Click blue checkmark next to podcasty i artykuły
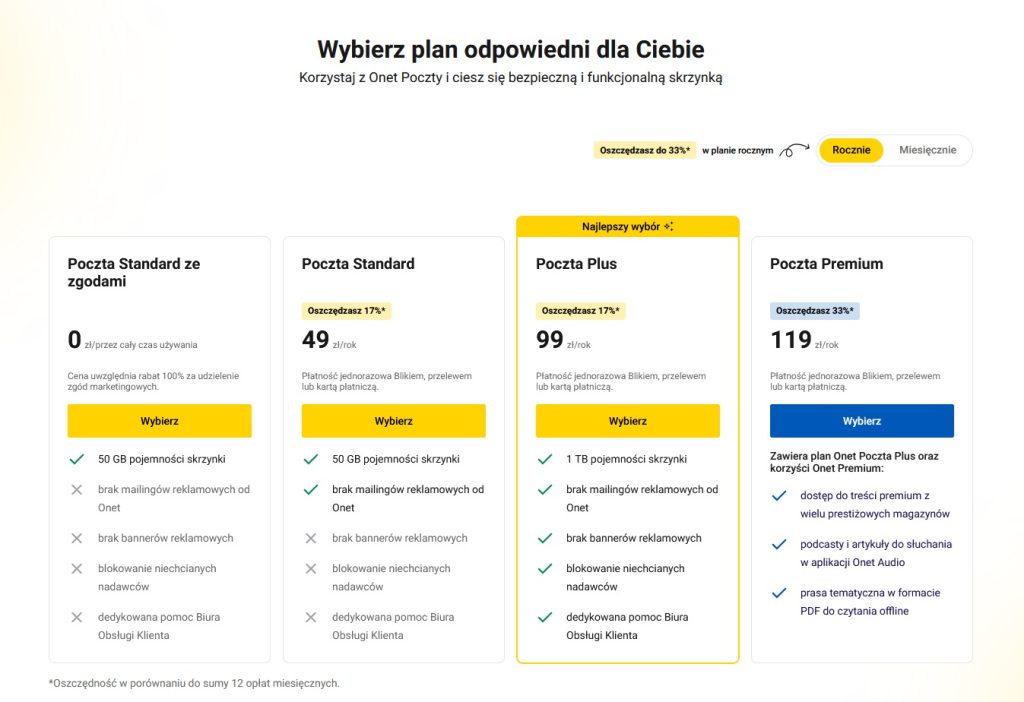The height and width of the screenshot is (702, 1024). point(779,545)
